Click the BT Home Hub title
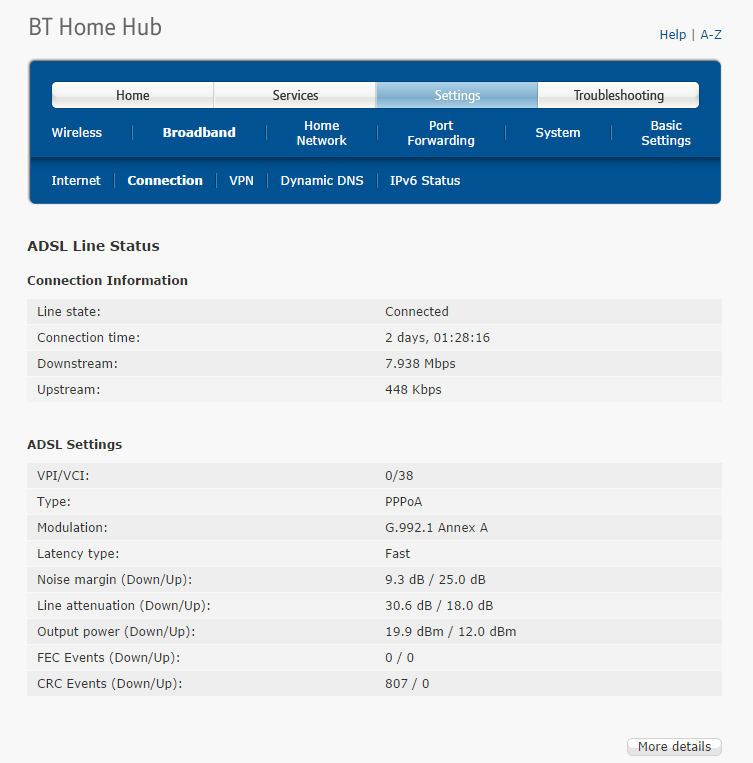753x763 pixels. [95, 27]
